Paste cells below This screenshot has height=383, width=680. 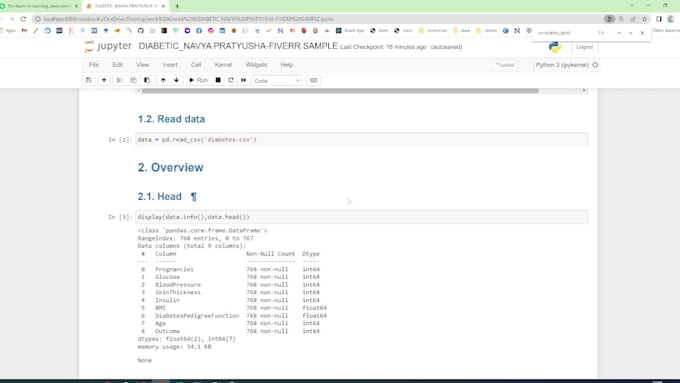[x=147, y=80]
